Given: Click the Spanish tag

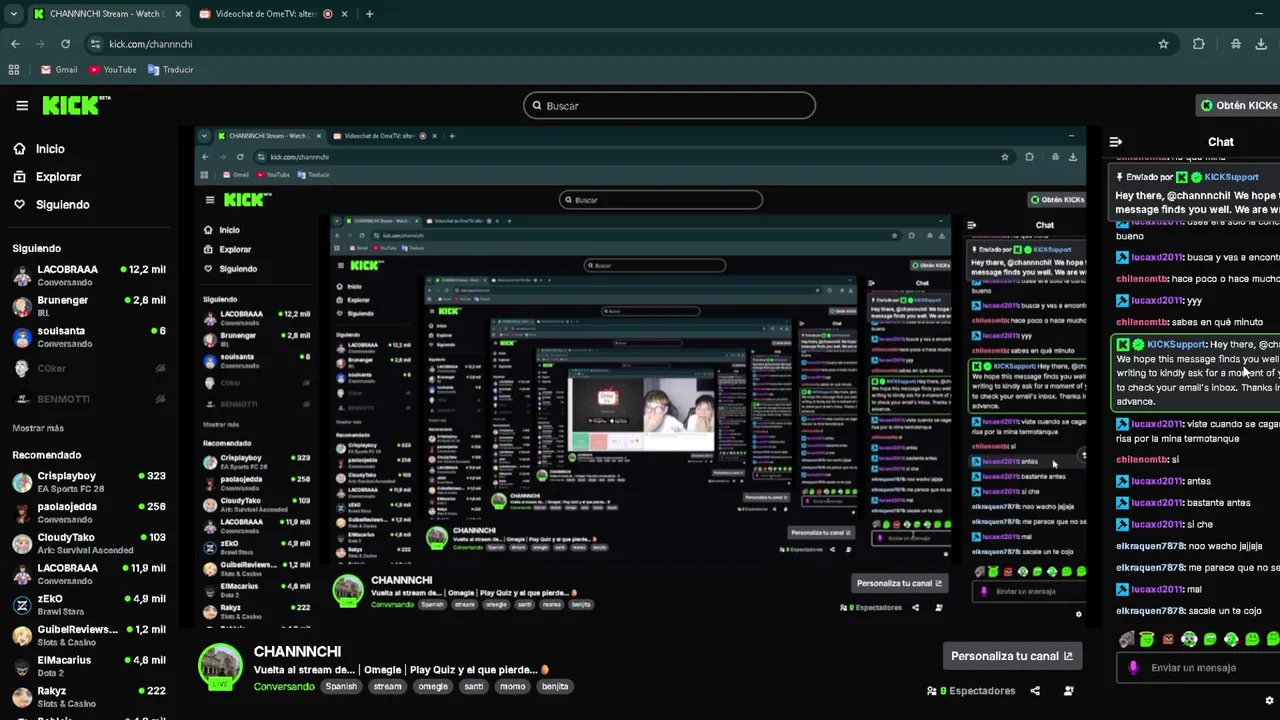Looking at the screenshot, I should (341, 687).
